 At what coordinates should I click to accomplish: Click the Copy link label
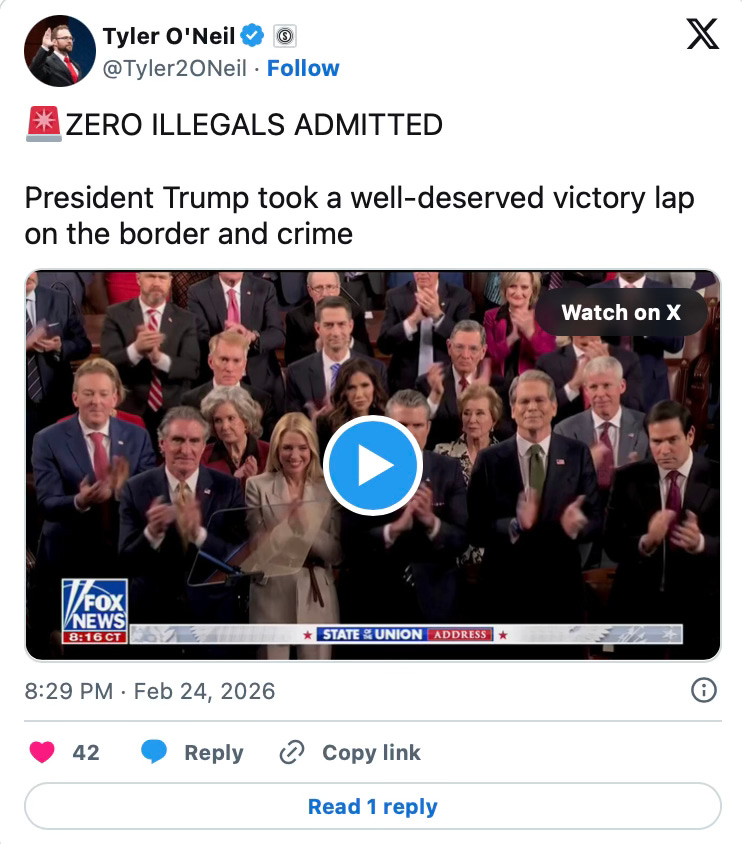(x=371, y=752)
